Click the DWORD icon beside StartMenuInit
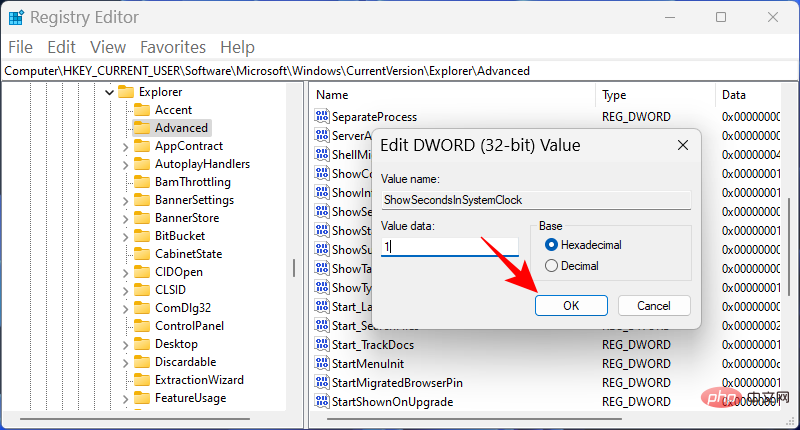 pyautogui.click(x=322, y=364)
